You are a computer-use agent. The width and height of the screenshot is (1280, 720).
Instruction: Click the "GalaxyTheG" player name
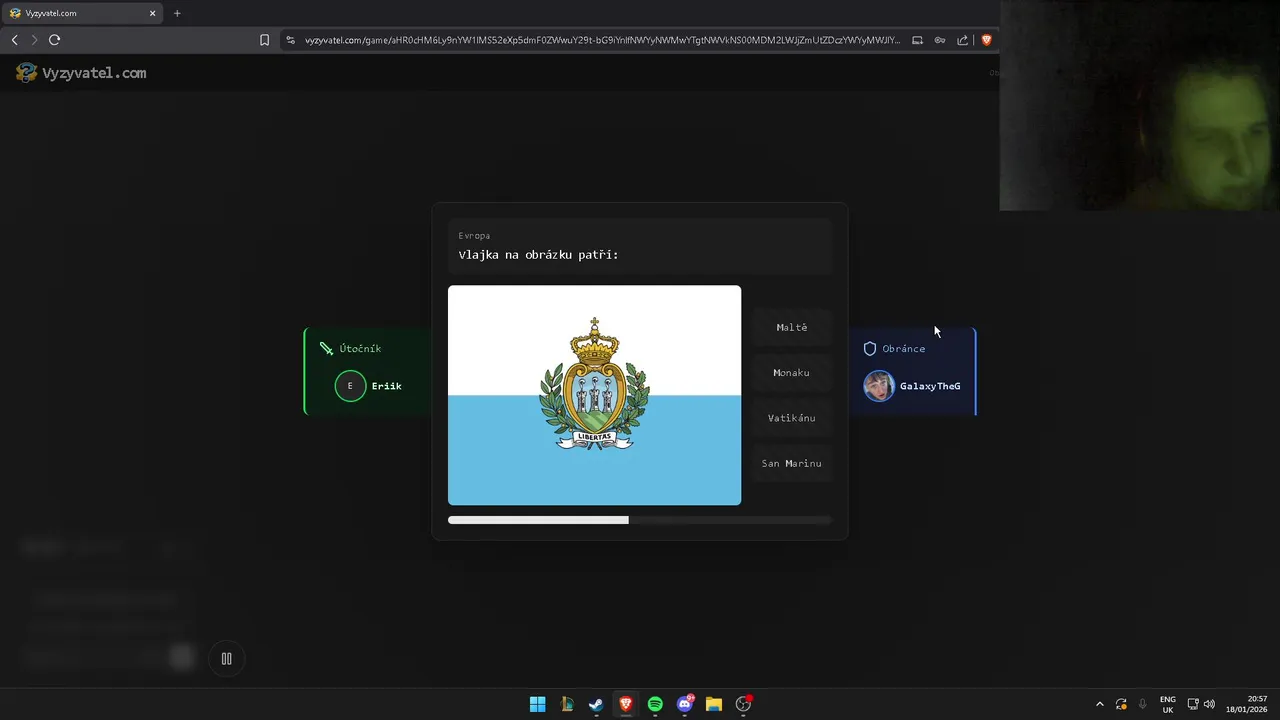(930, 386)
